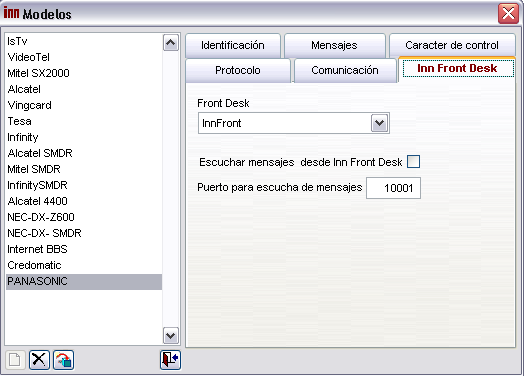Click the model list scroll up arrow

pyautogui.click(x=171, y=42)
